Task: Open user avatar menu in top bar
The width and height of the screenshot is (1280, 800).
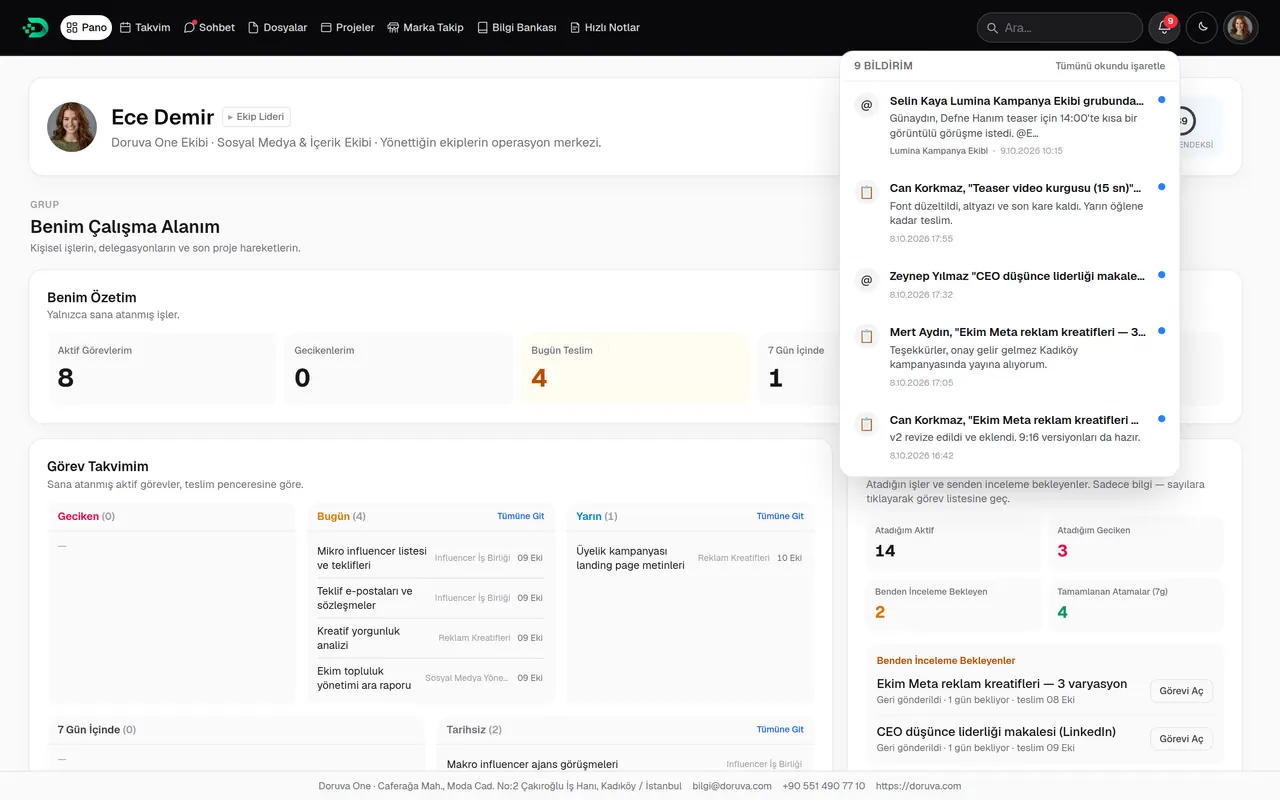Action: click(1240, 28)
